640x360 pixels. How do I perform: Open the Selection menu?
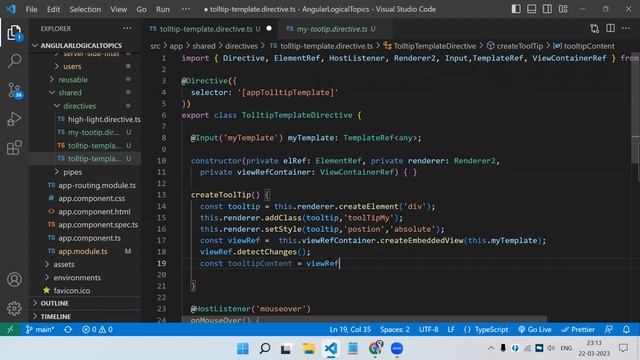point(85,9)
